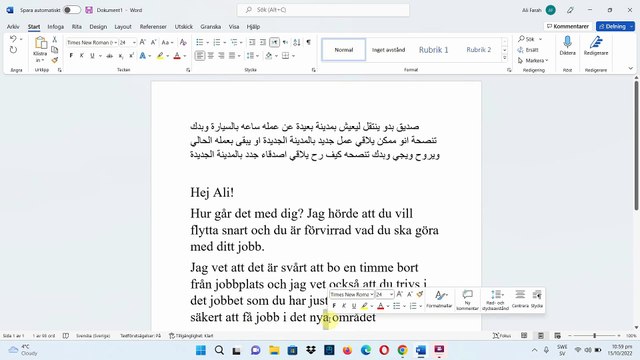640x360 pixels.
Task: Expand the styles gallery more arrow
Action: click(x=505, y=58)
